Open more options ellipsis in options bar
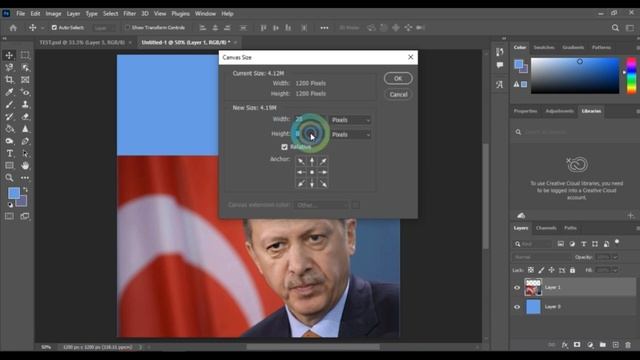Image resolution: width=640 pixels, height=360 pixels. point(324,28)
